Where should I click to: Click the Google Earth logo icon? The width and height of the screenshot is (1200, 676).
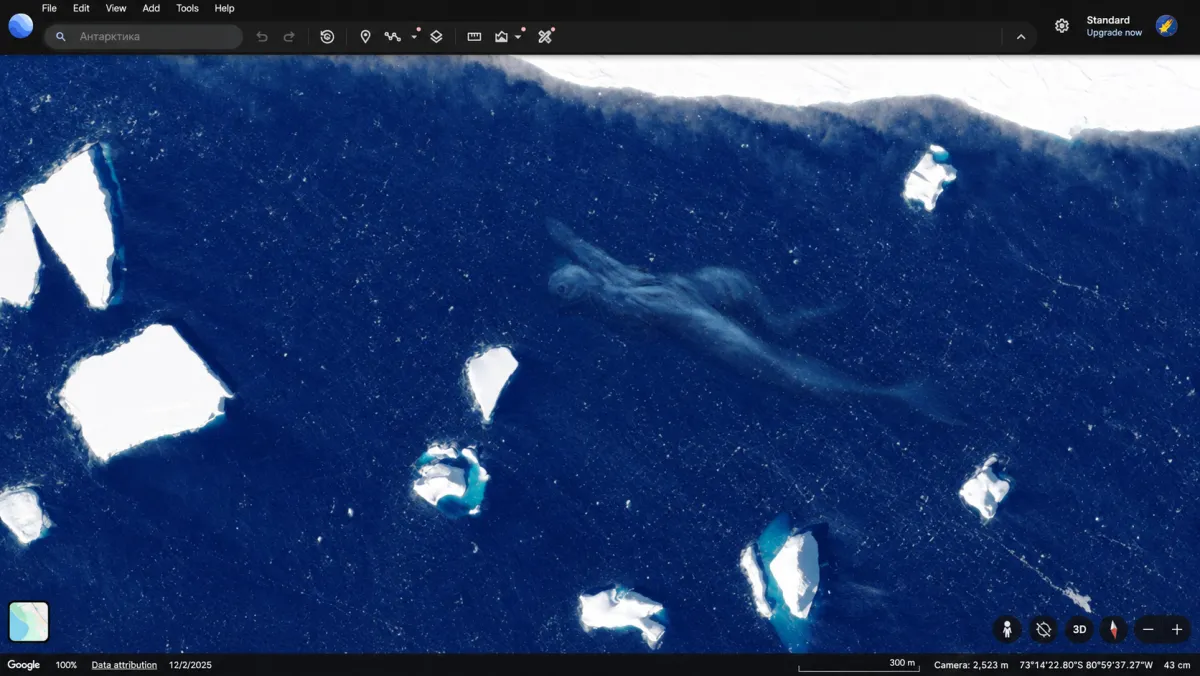[20, 26]
